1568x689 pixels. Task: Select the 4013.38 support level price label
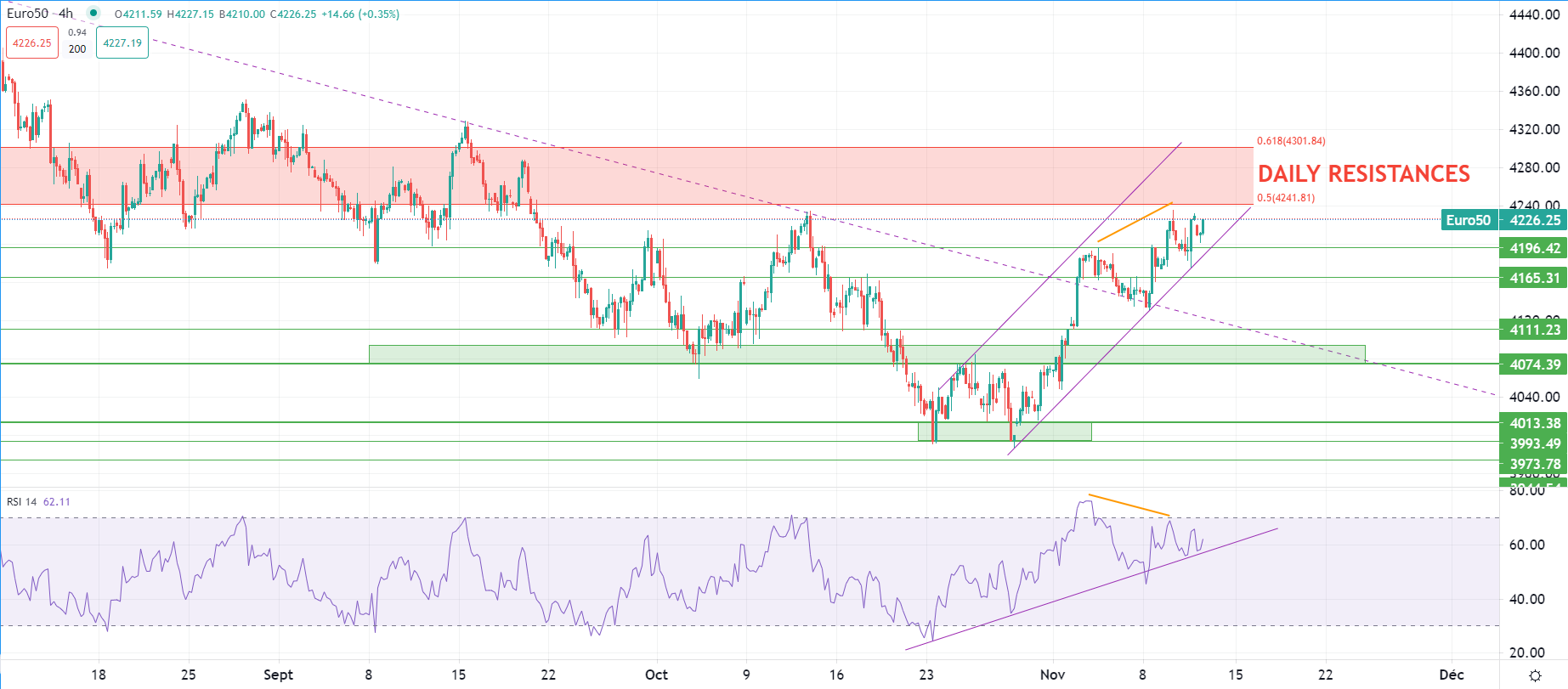coord(1534,423)
